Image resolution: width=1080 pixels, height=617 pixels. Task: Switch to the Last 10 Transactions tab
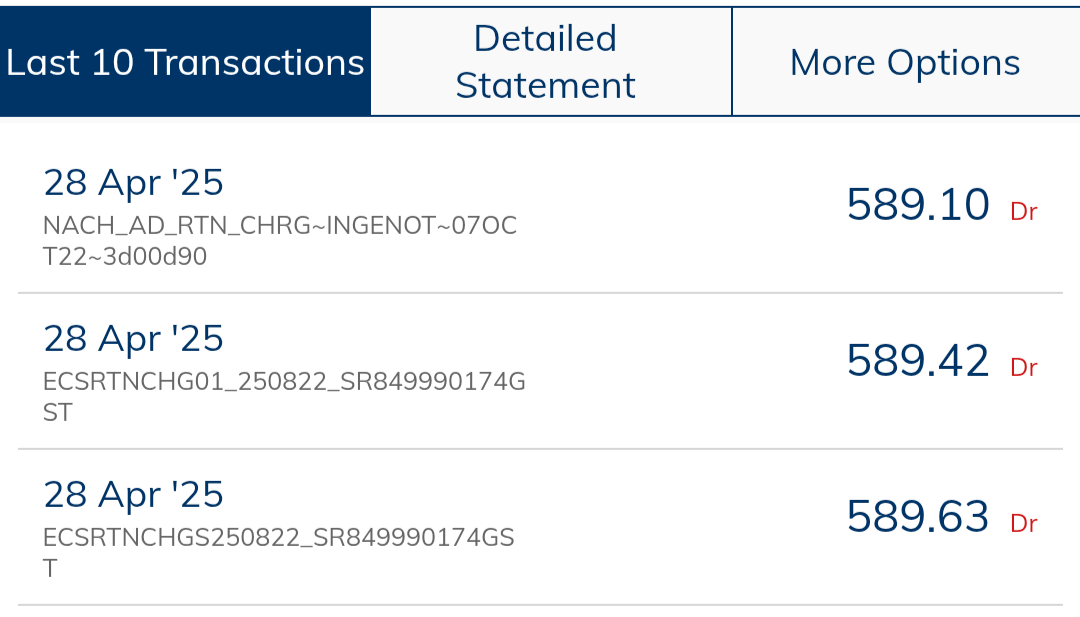pyautogui.click(x=185, y=62)
